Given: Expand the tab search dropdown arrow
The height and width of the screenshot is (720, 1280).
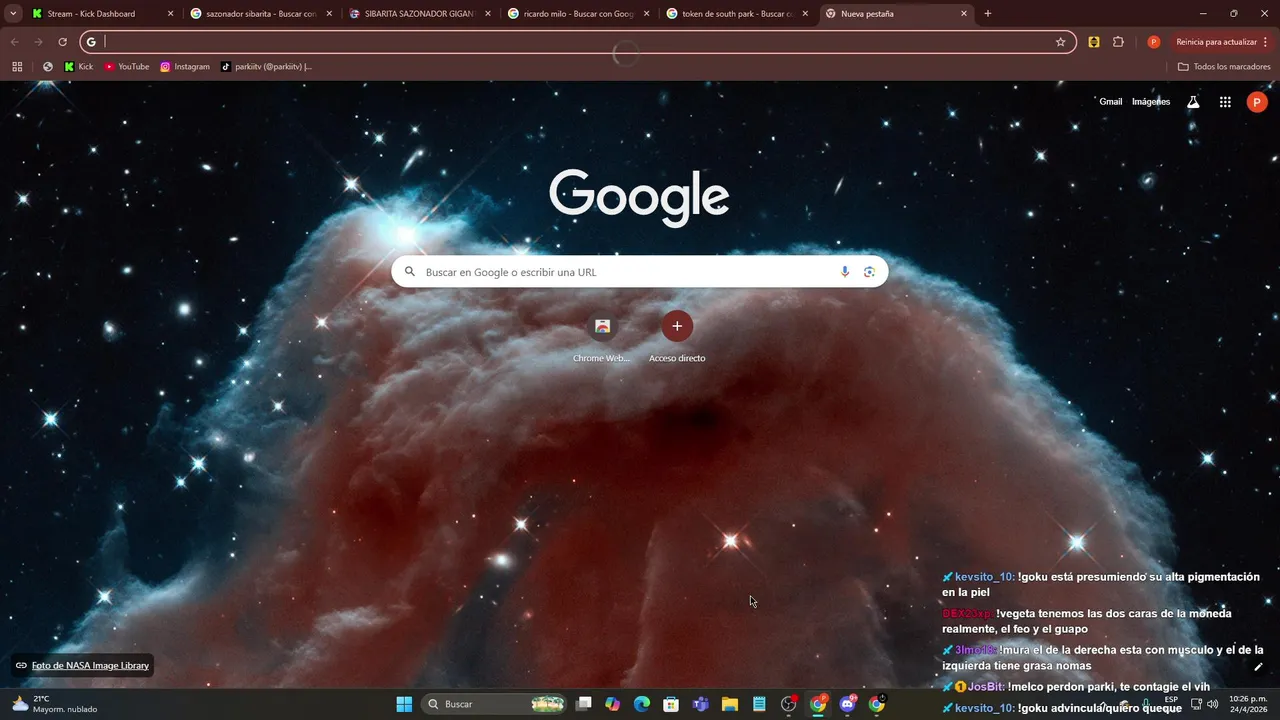Looking at the screenshot, I should (x=13, y=14).
